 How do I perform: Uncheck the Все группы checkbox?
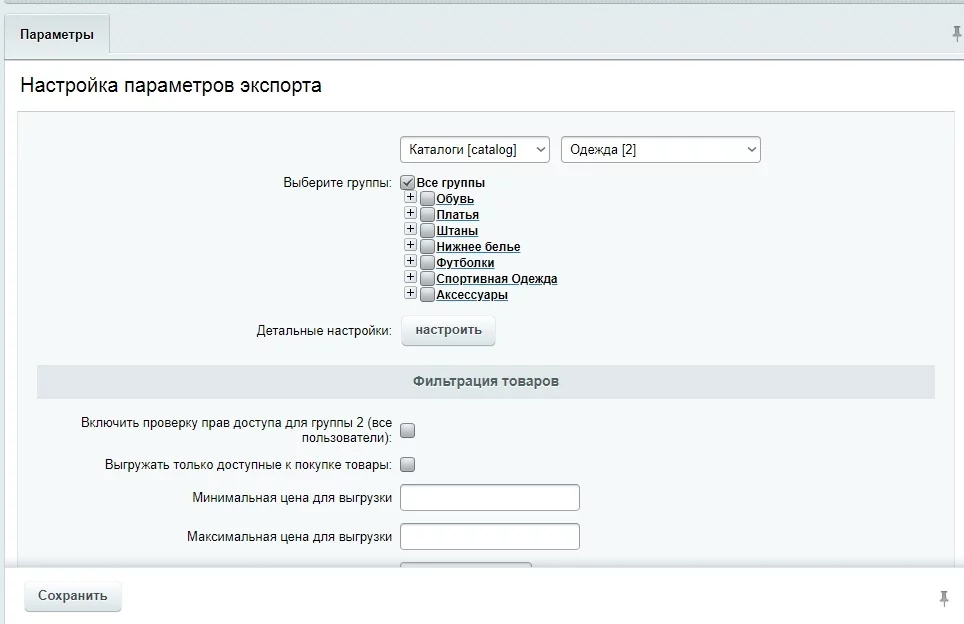408,183
